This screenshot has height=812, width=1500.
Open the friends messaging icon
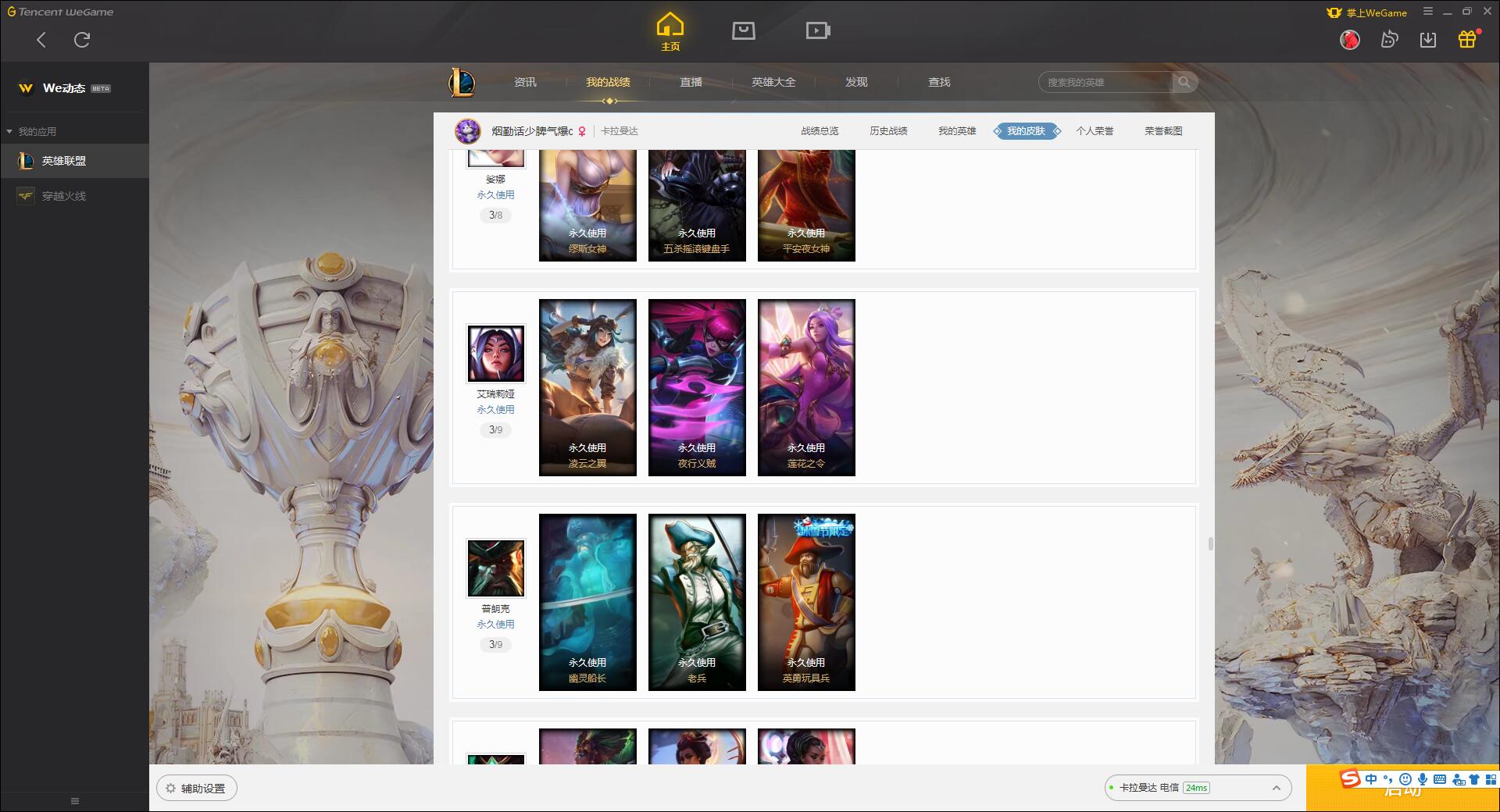click(1389, 39)
